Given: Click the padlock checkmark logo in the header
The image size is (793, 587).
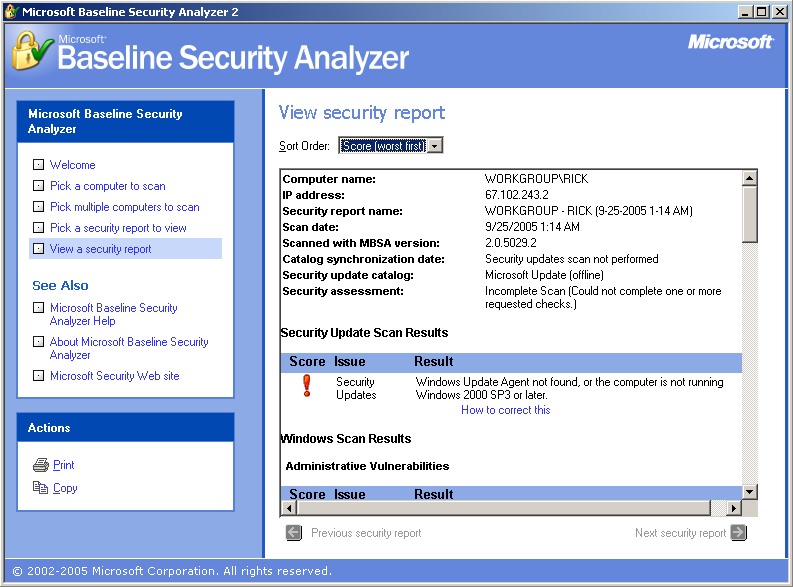Looking at the screenshot, I should point(31,51).
